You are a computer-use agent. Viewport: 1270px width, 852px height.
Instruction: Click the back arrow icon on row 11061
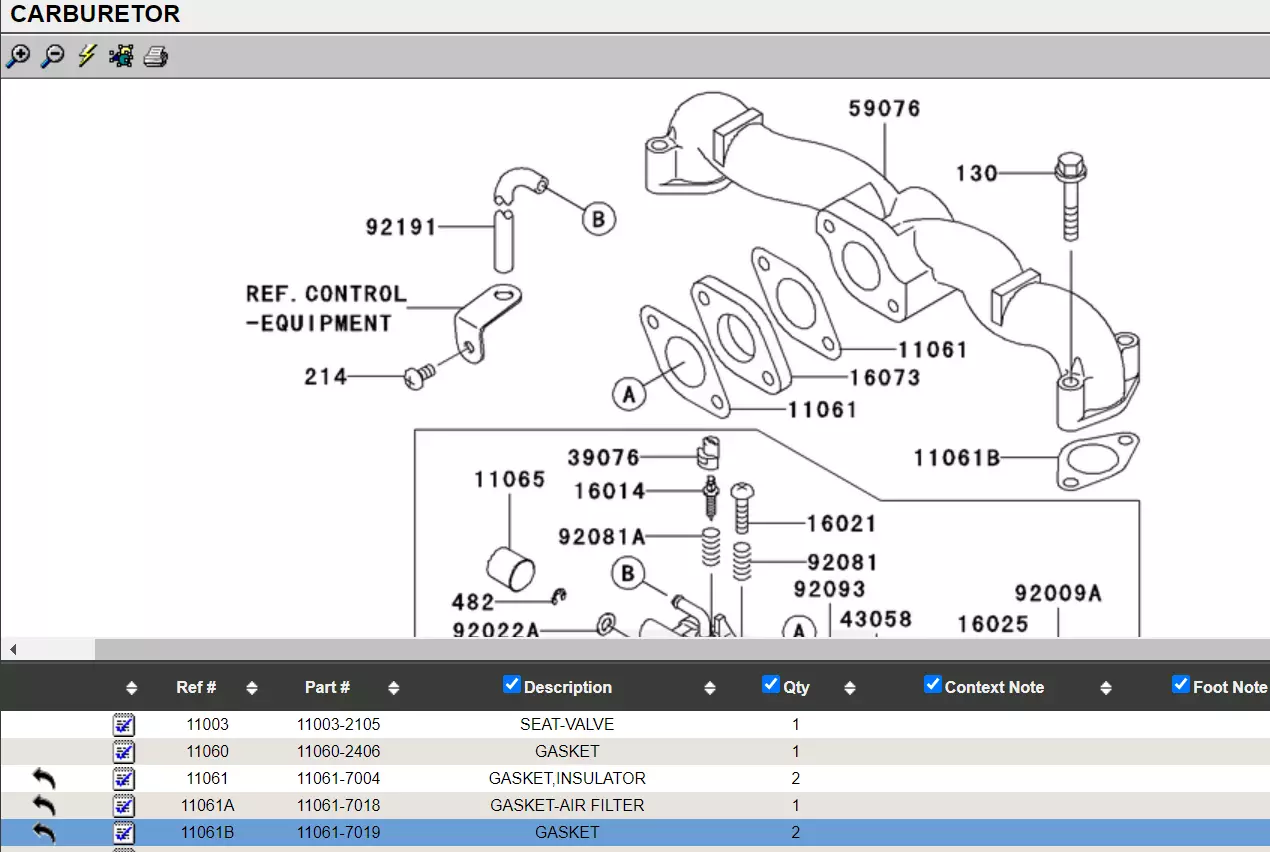click(44, 778)
